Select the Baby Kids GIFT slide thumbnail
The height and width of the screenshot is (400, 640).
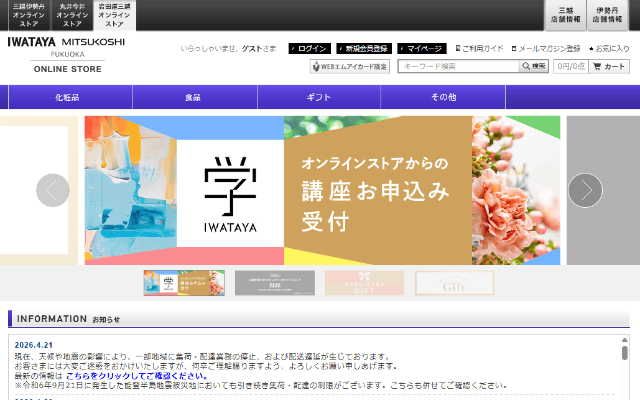pos(364,283)
